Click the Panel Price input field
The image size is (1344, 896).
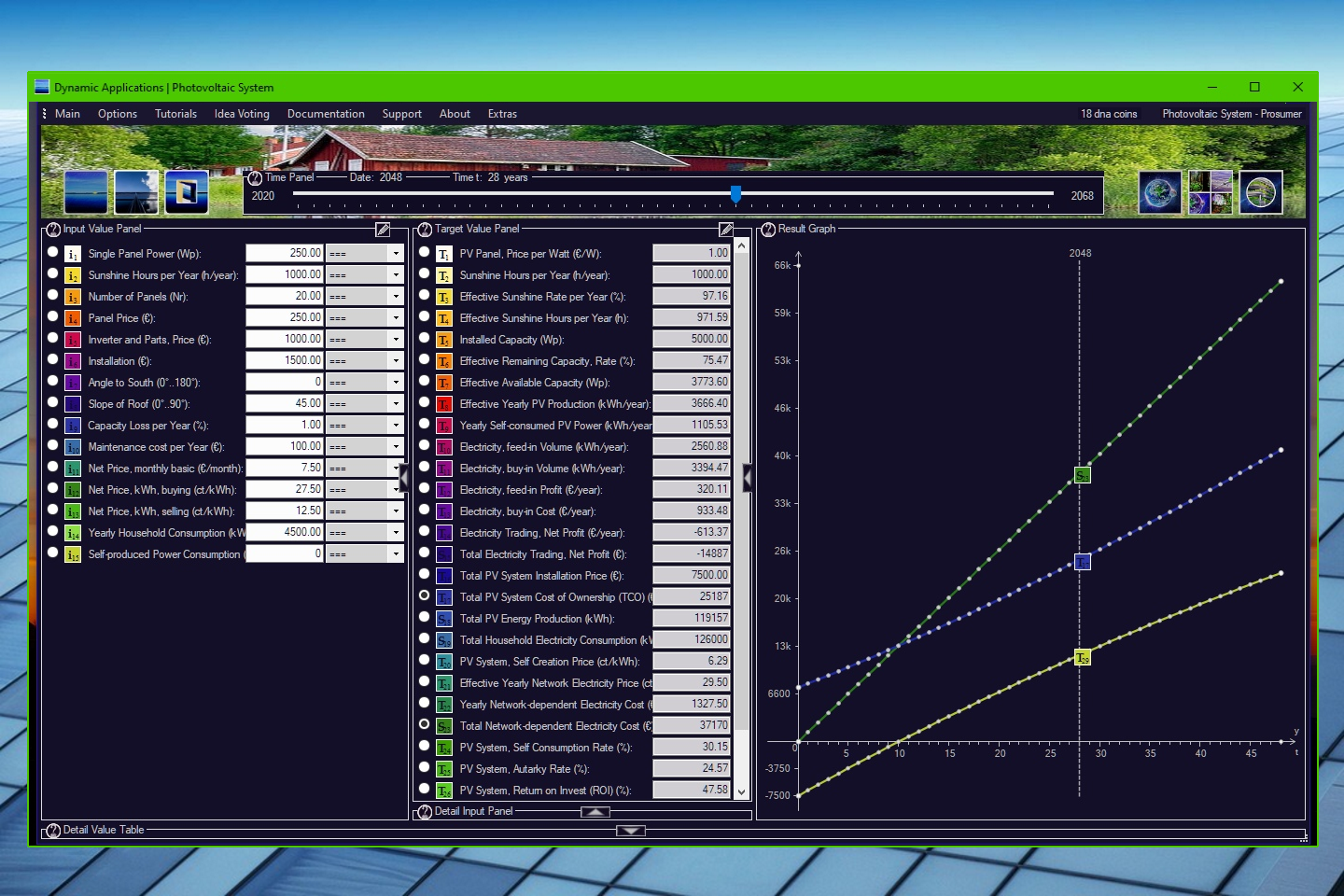pyautogui.click(x=285, y=317)
